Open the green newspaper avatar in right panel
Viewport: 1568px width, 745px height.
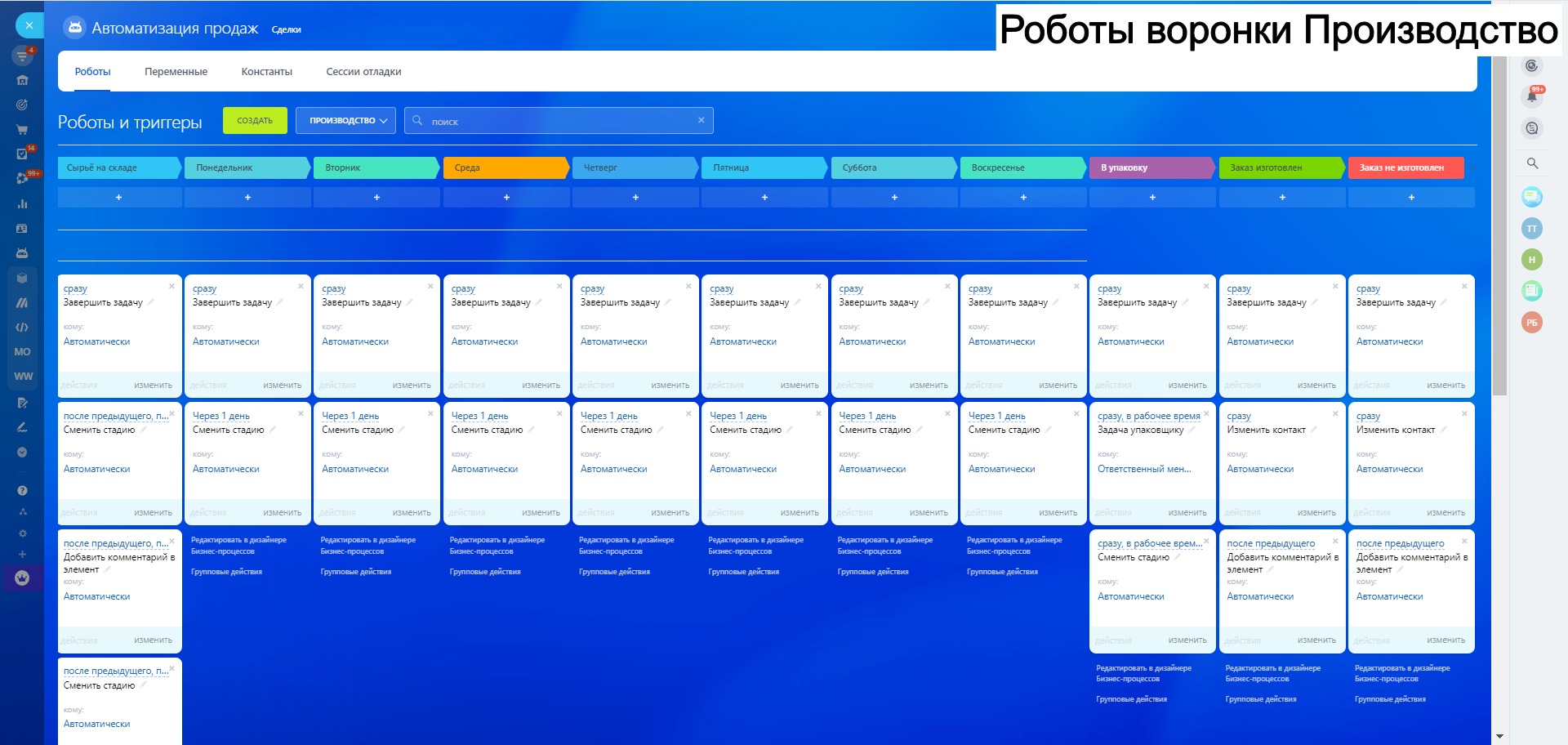[1532, 291]
